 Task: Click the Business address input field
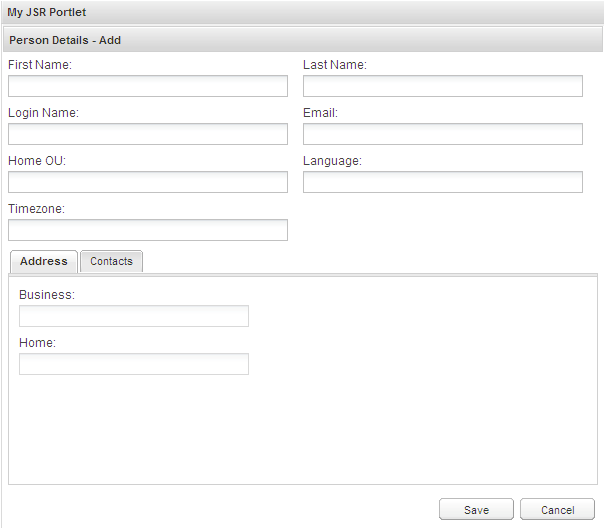(x=133, y=316)
